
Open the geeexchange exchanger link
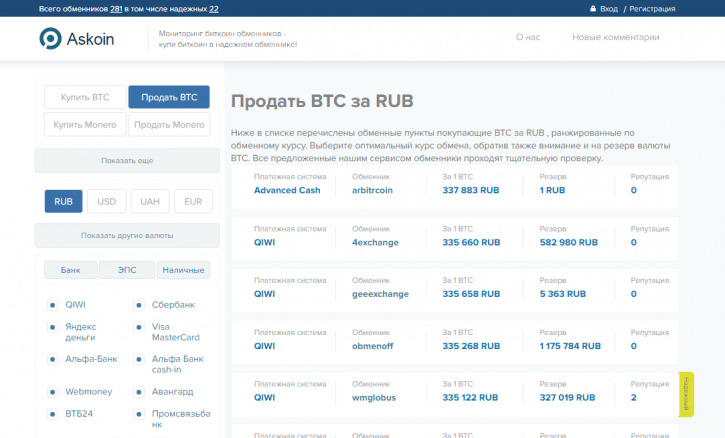click(380, 294)
